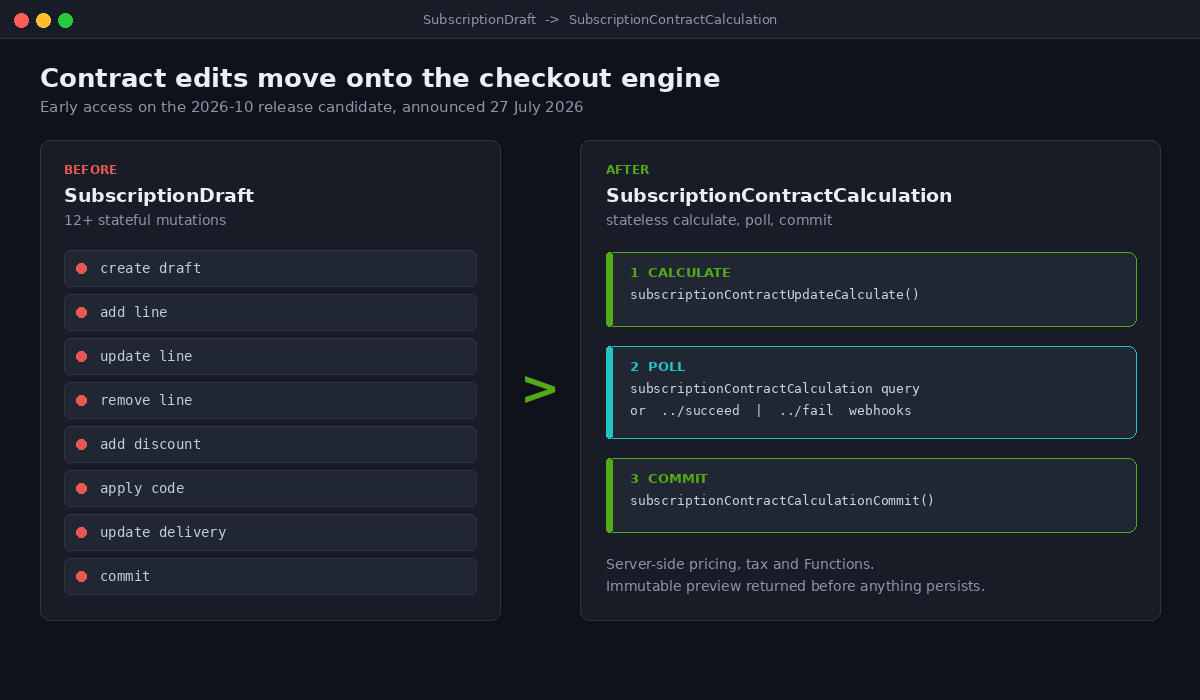Viewport: 1200px width, 700px height.
Task: Click the red dot beside remove line
Action: (x=81, y=400)
